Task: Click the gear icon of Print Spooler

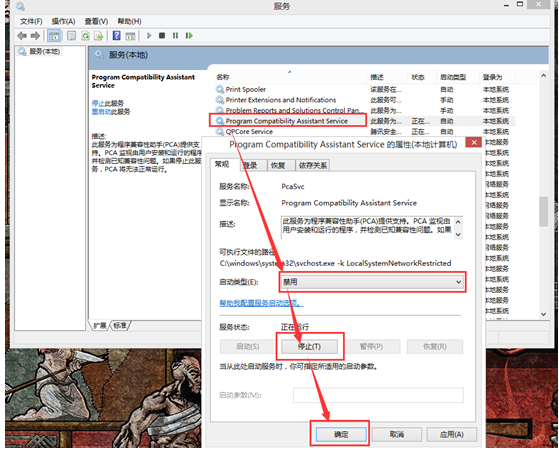Action: point(220,89)
